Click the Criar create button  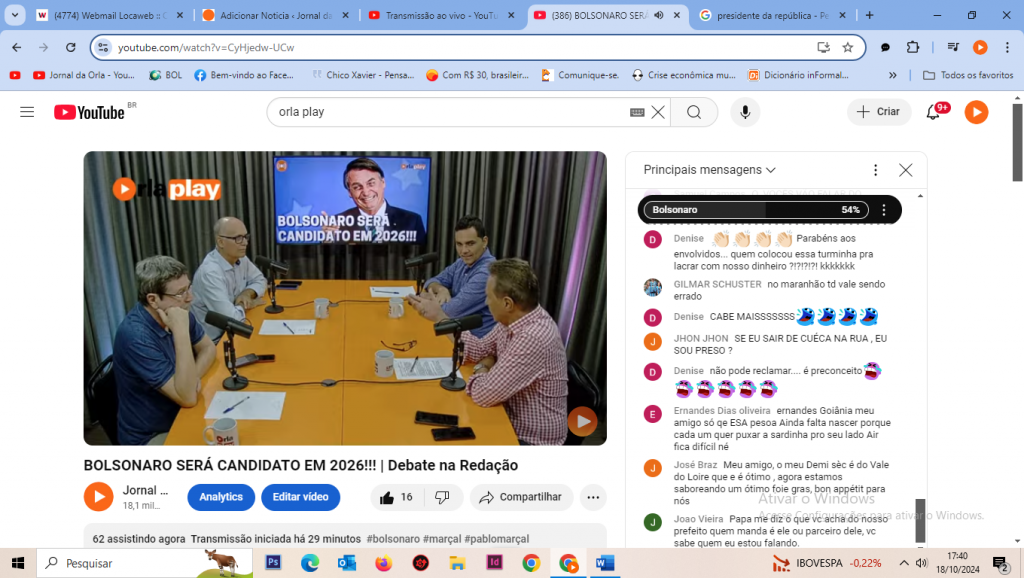pyautogui.click(x=878, y=112)
